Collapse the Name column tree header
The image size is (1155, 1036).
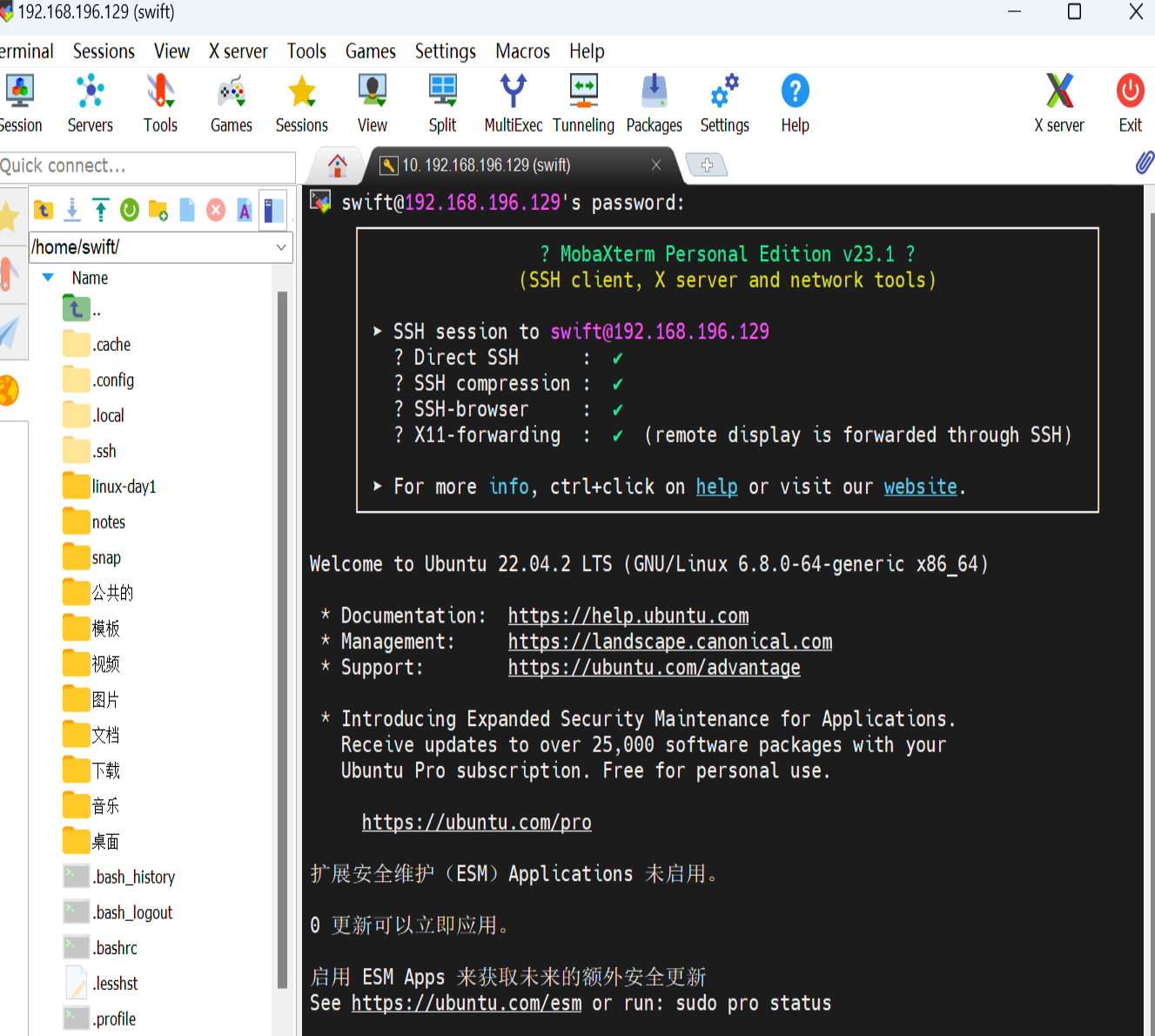click(48, 277)
